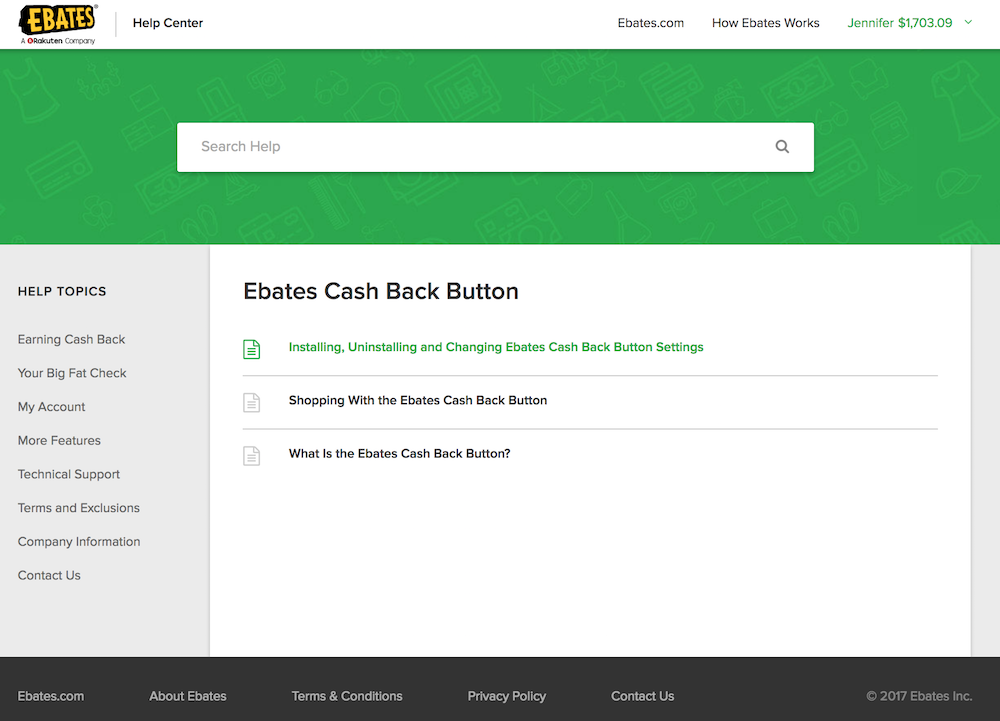
Task: Click the Ebates Cash Back Button page heading
Action: [x=381, y=291]
